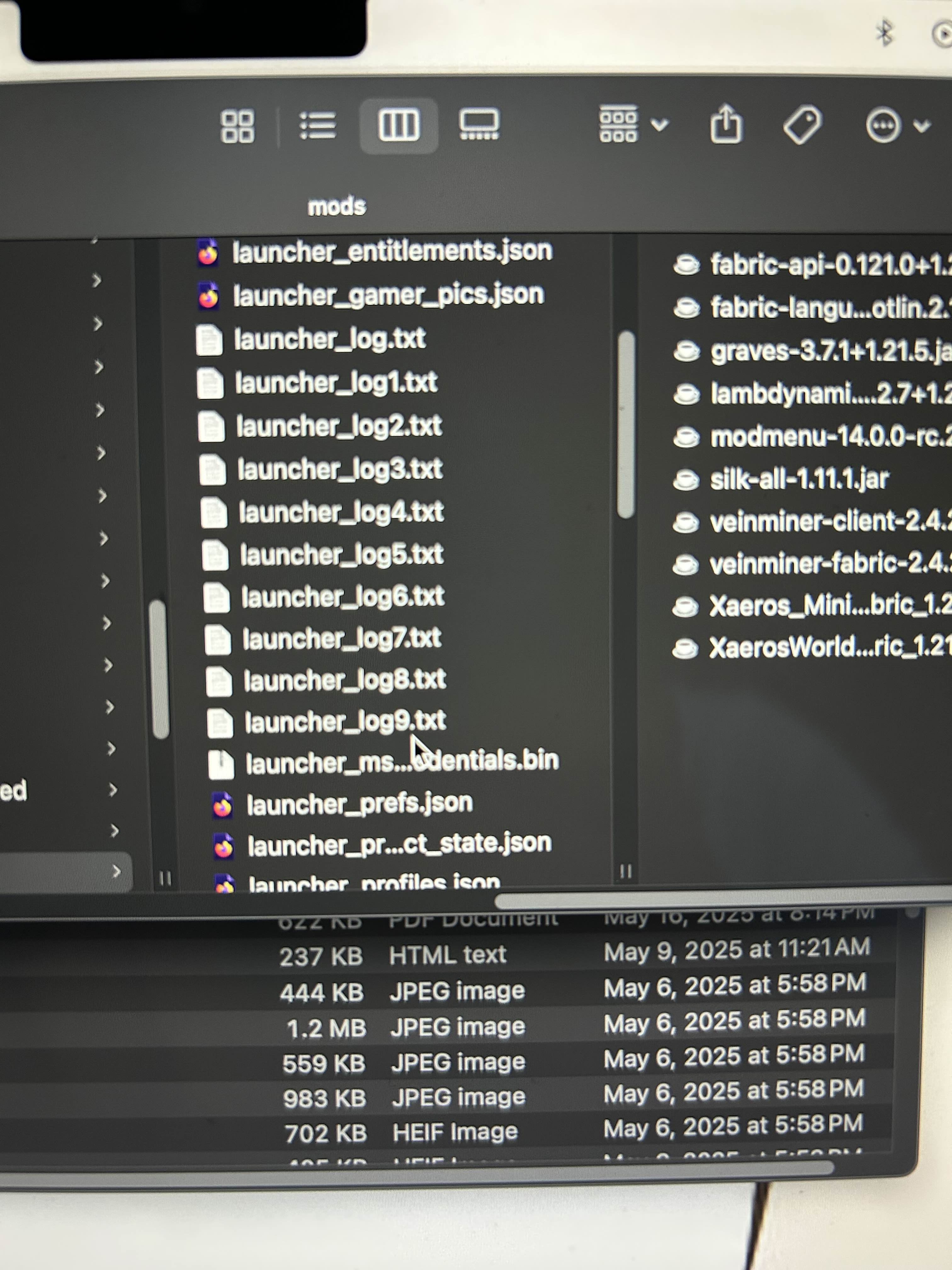Screen dimensions: 952x1270
Task: Click document icon of launcher_log.txt
Action: pos(209,340)
